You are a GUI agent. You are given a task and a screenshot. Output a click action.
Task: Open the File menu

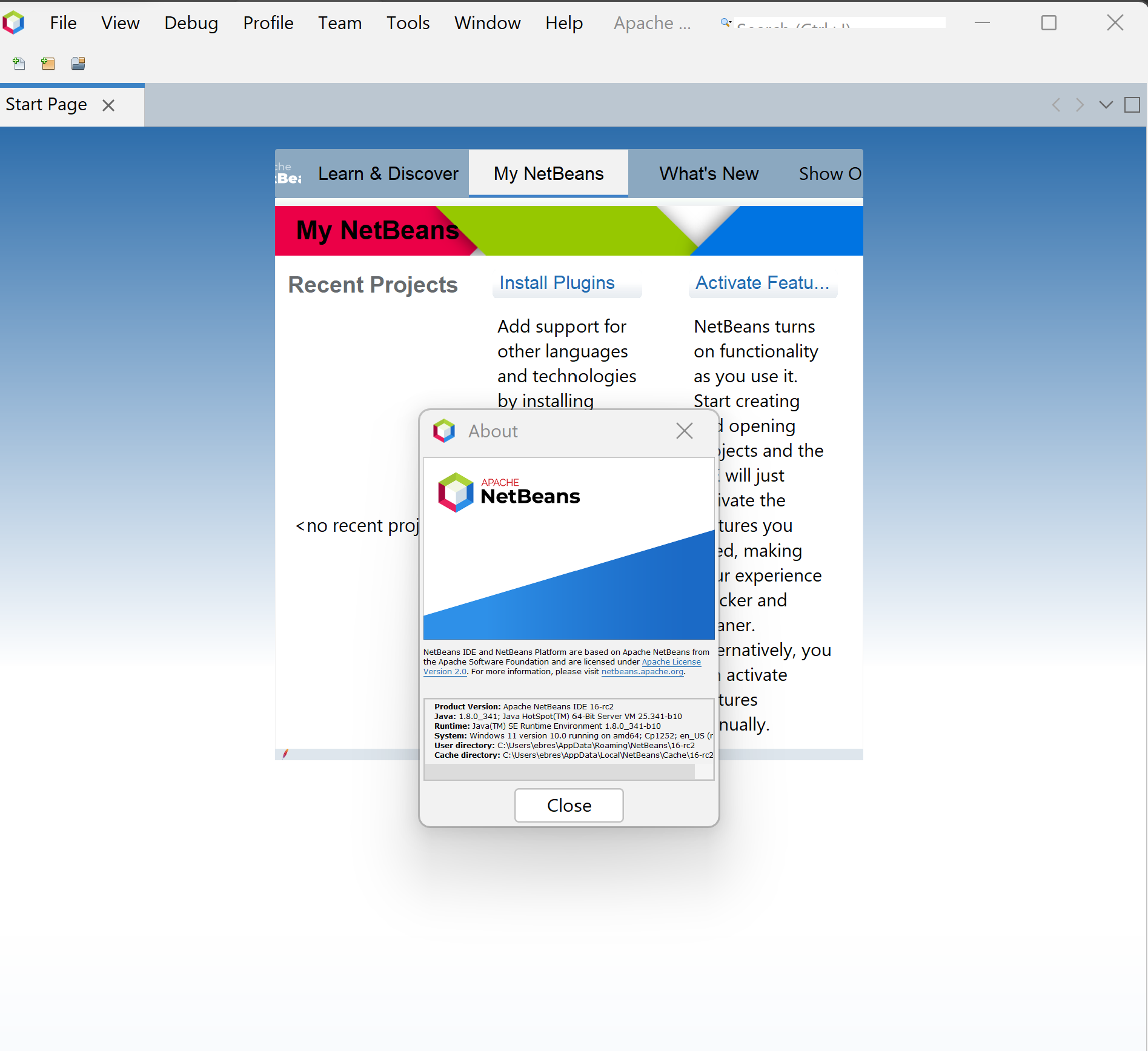click(x=63, y=23)
